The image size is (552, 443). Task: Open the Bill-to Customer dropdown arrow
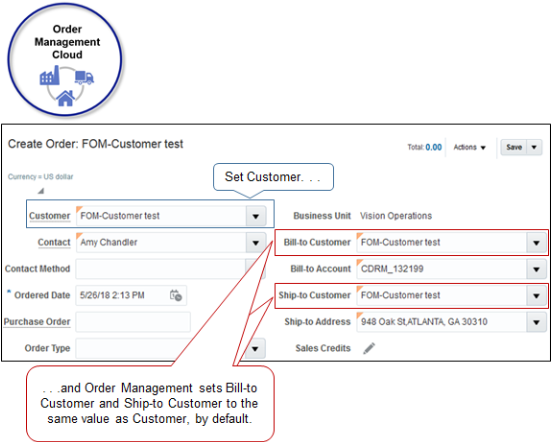click(536, 243)
